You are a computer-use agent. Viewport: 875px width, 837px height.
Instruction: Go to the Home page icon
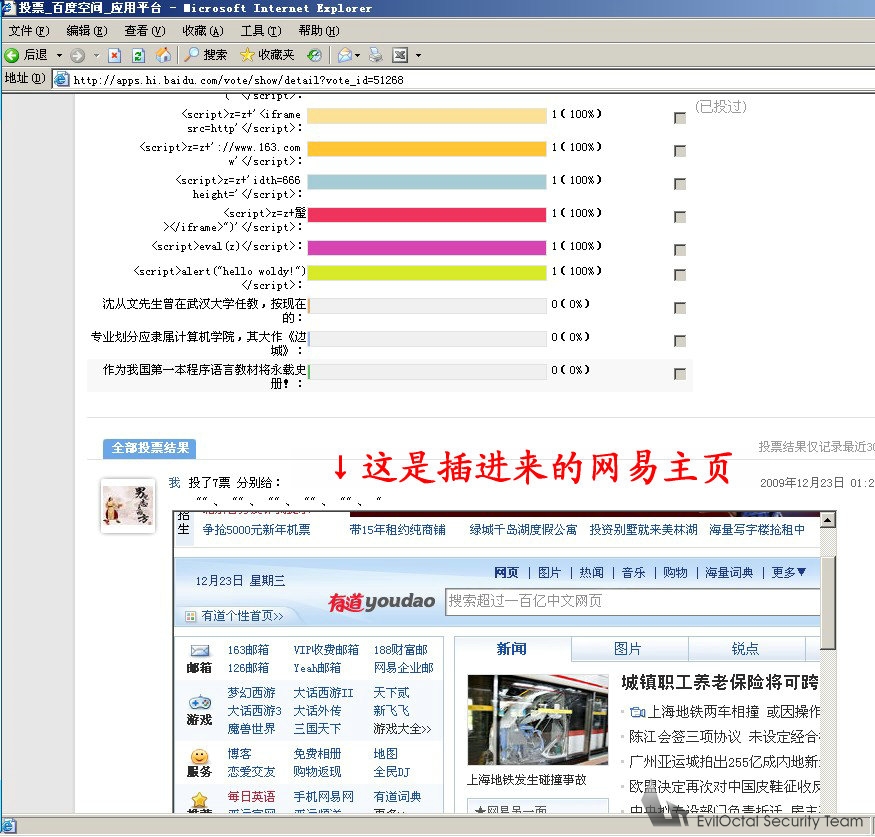[x=163, y=55]
